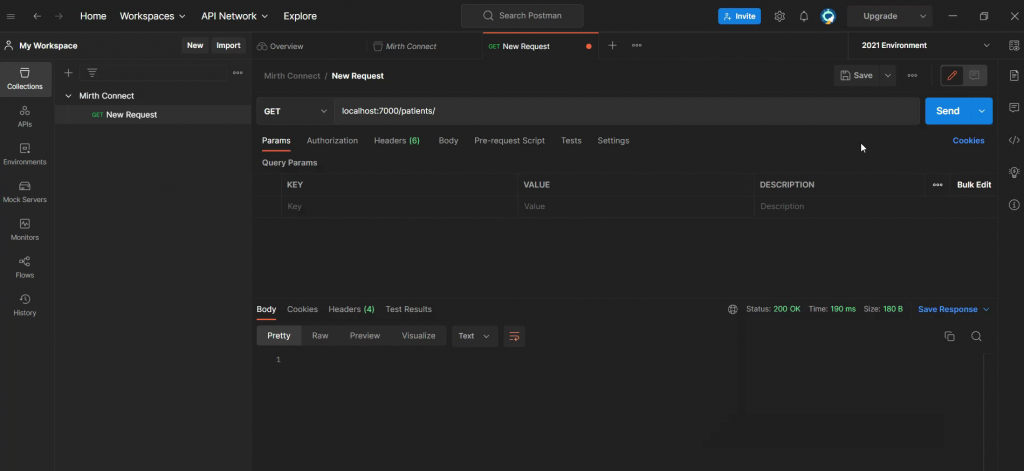Open code snippet icon in right sidebar
Viewport: 1024px width, 471px height.
pyautogui.click(x=1014, y=140)
